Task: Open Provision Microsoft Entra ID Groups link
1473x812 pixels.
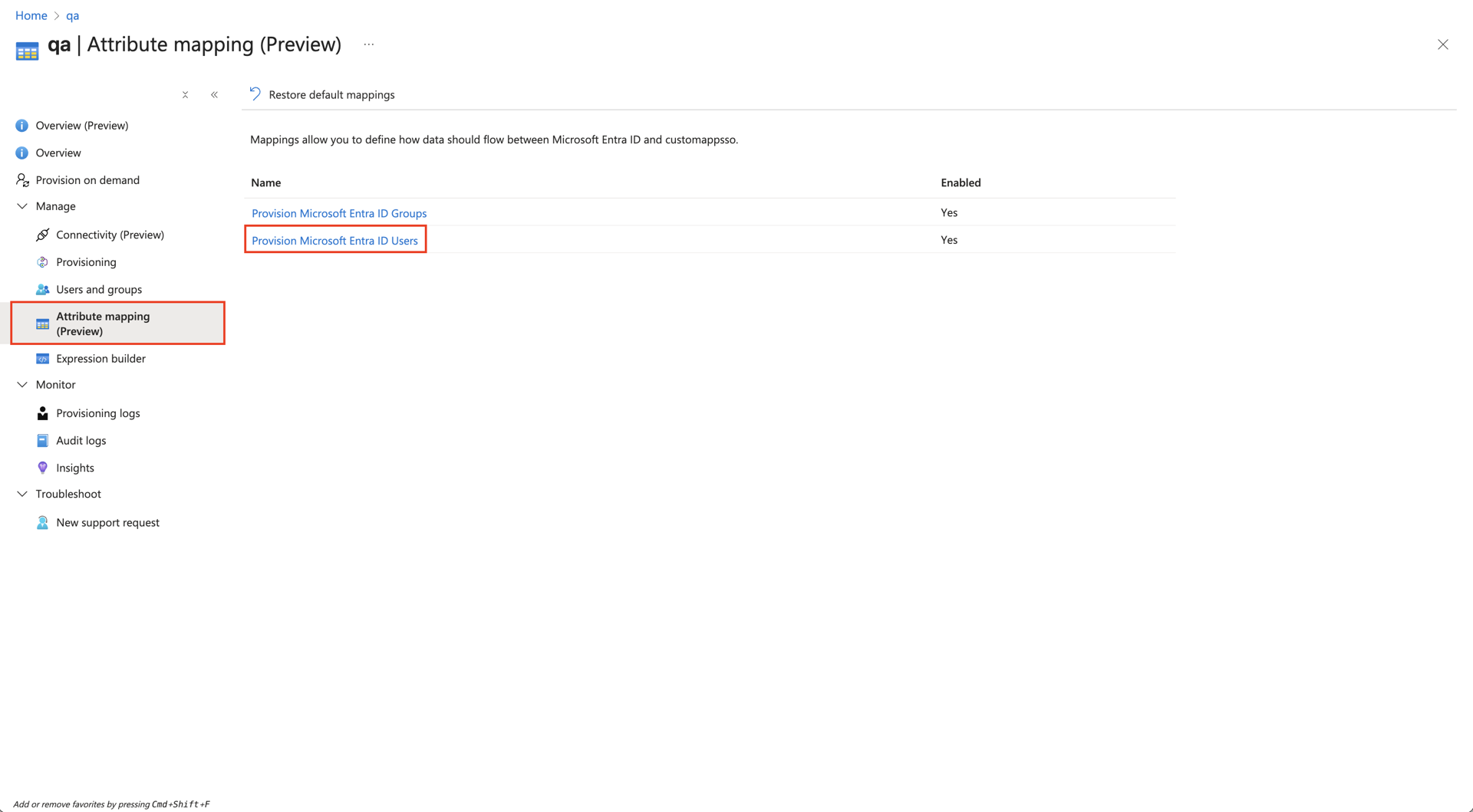Action: click(339, 213)
